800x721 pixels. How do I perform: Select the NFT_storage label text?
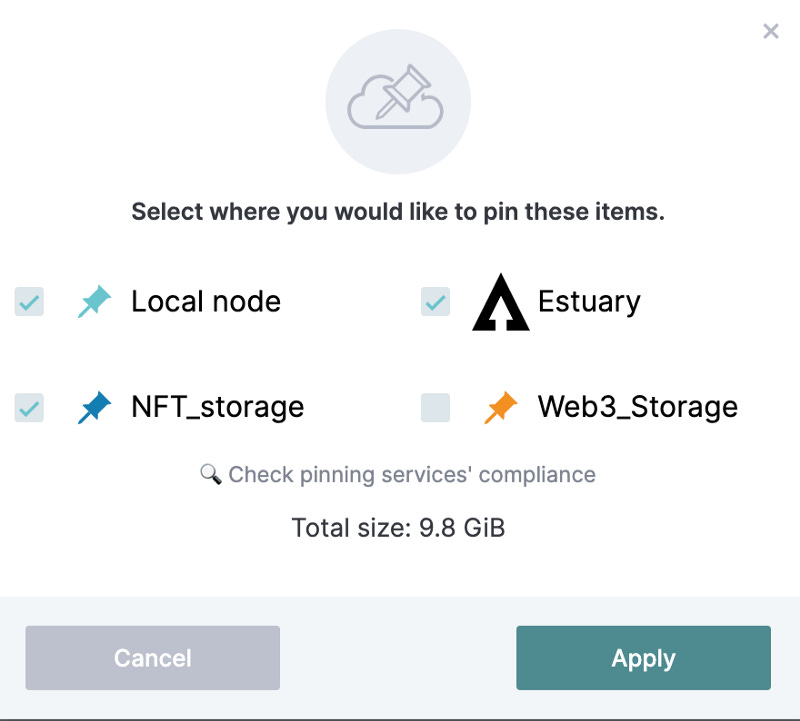pos(217,407)
